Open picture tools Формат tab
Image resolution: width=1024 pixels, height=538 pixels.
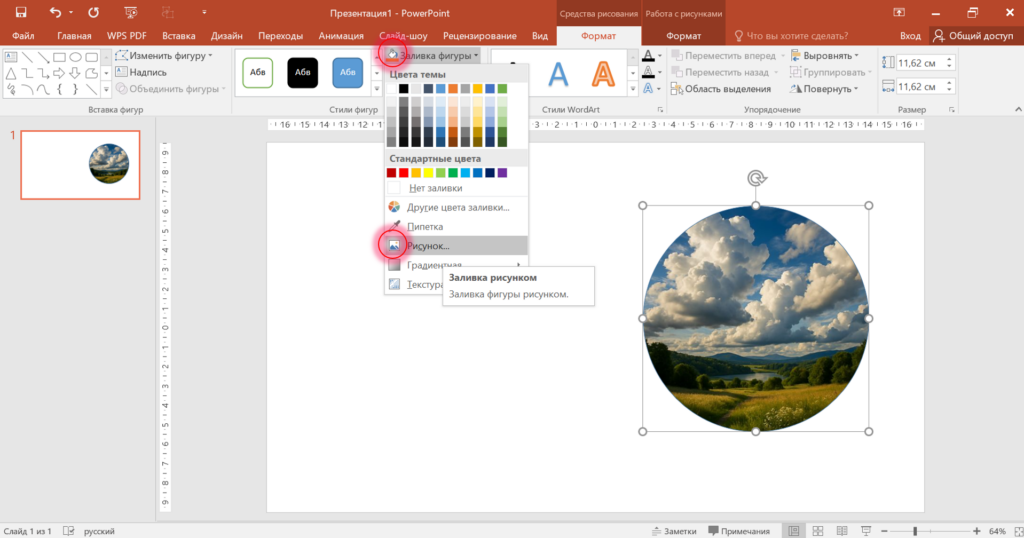coord(683,36)
